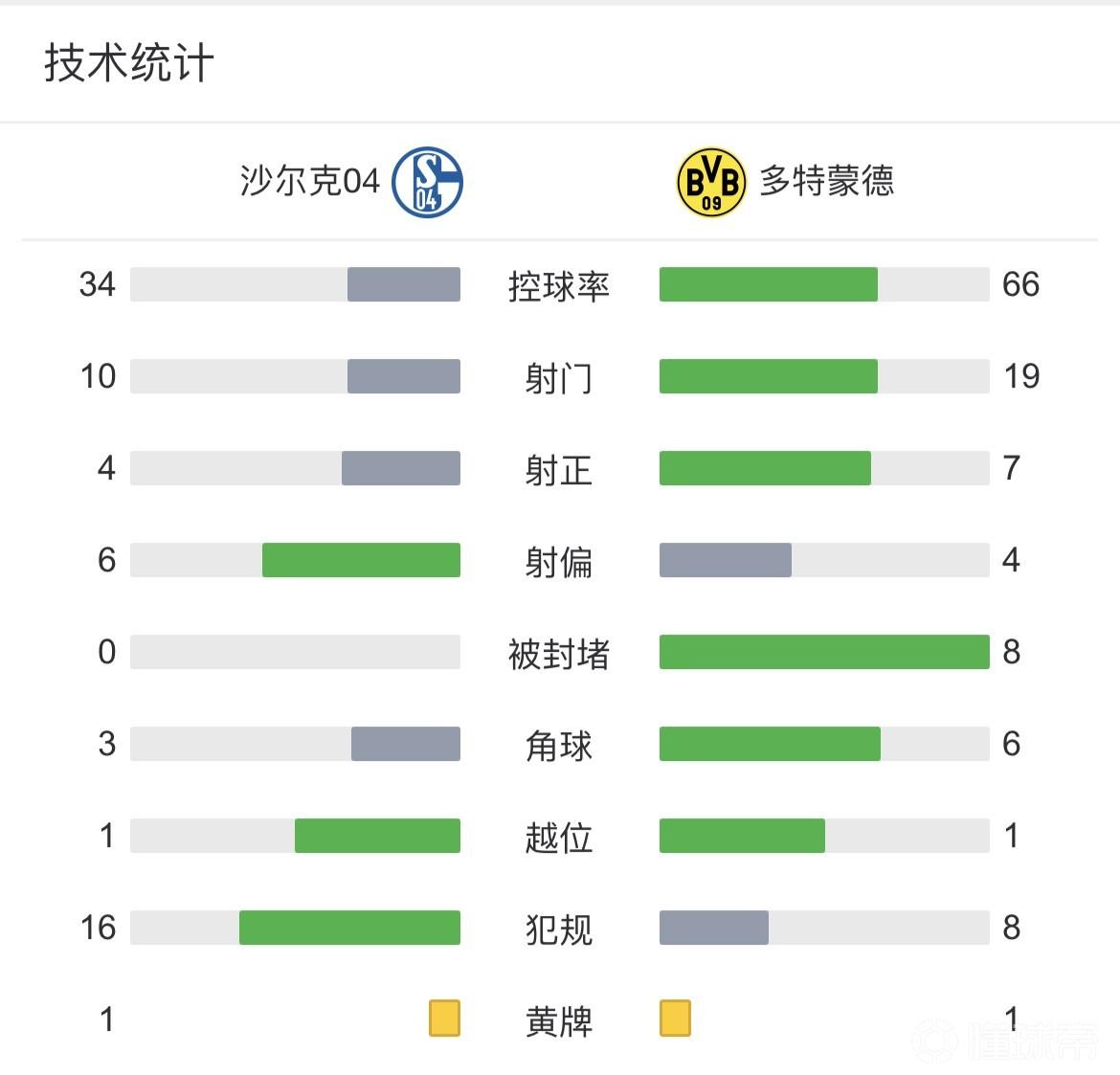Click Dortmund's gray 射偏 off-target bar

click(725, 560)
